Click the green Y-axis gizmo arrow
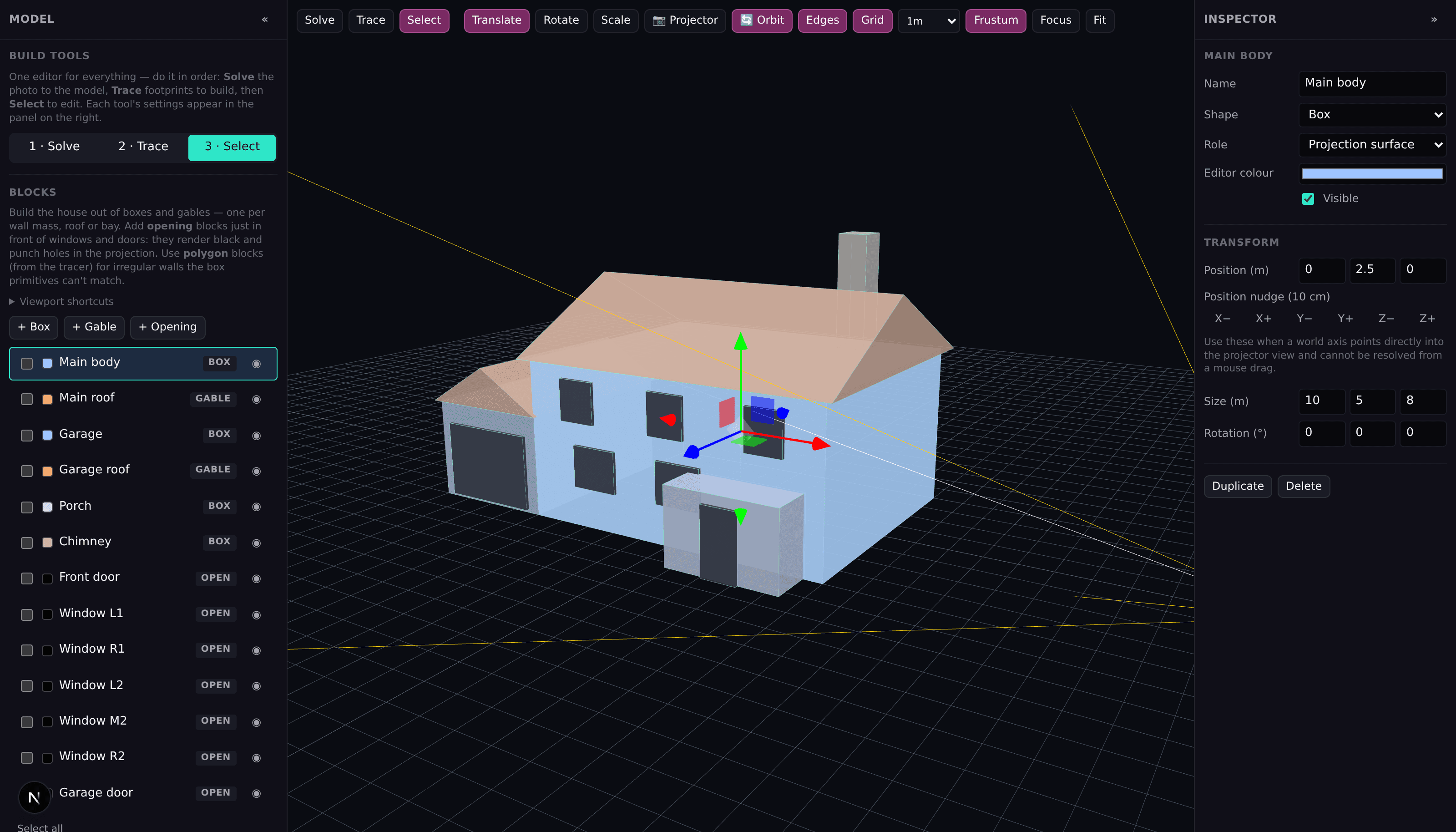 tap(741, 341)
